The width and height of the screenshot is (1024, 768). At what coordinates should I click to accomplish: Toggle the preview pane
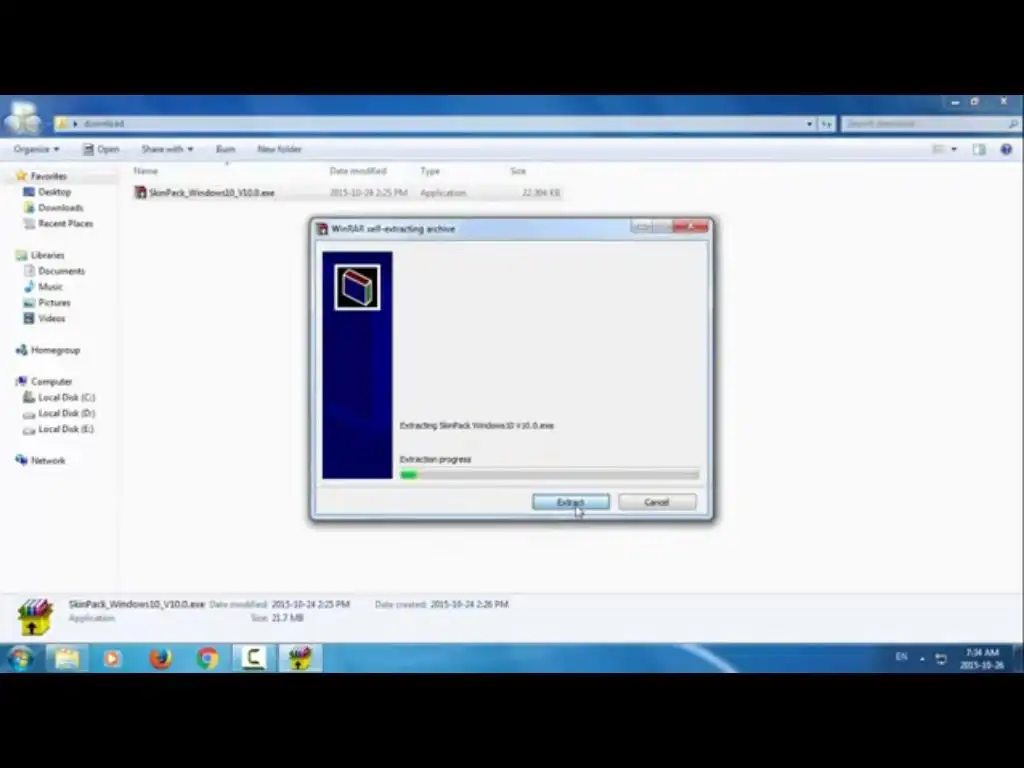979,150
